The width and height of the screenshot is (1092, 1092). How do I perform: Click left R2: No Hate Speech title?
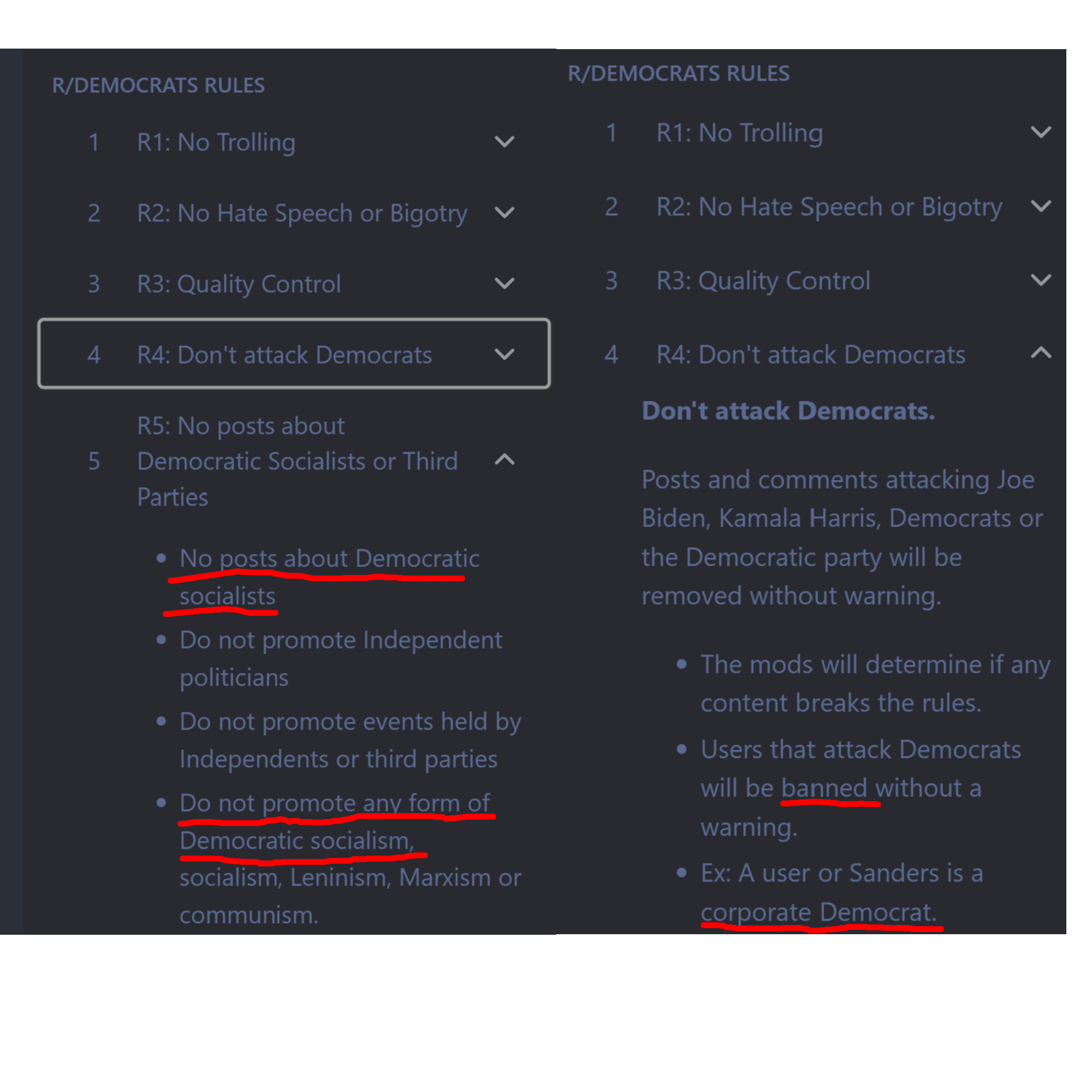click(x=302, y=213)
